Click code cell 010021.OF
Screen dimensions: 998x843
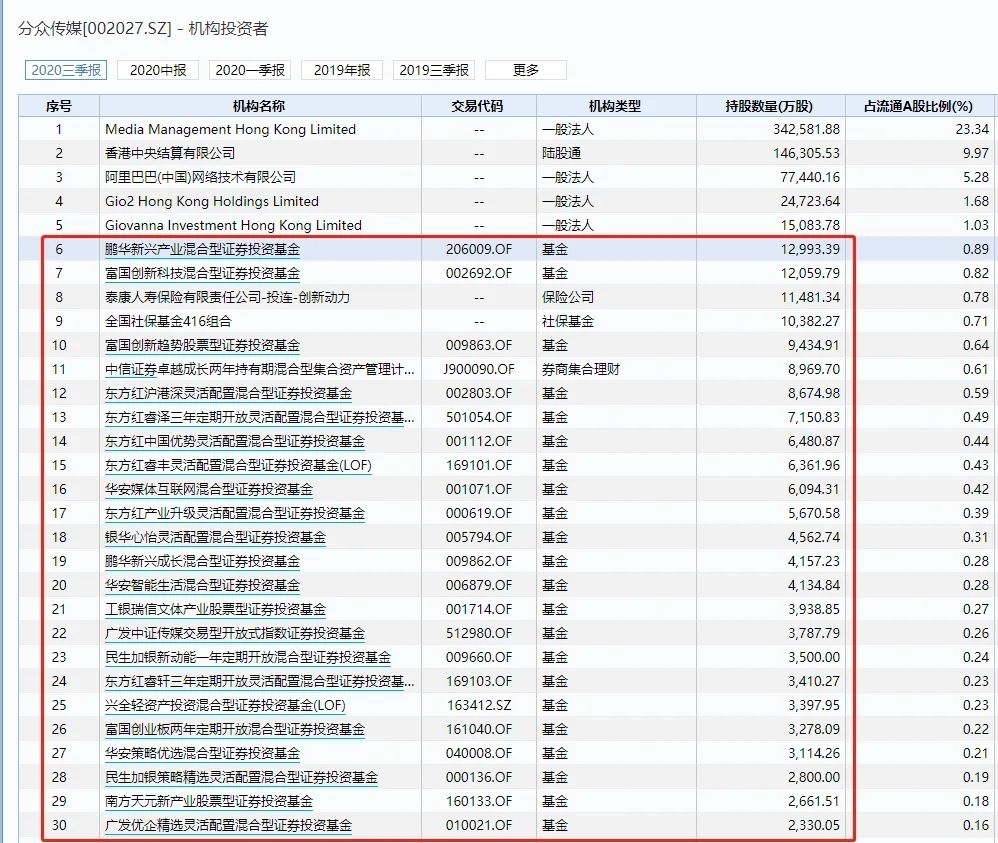coord(479,825)
